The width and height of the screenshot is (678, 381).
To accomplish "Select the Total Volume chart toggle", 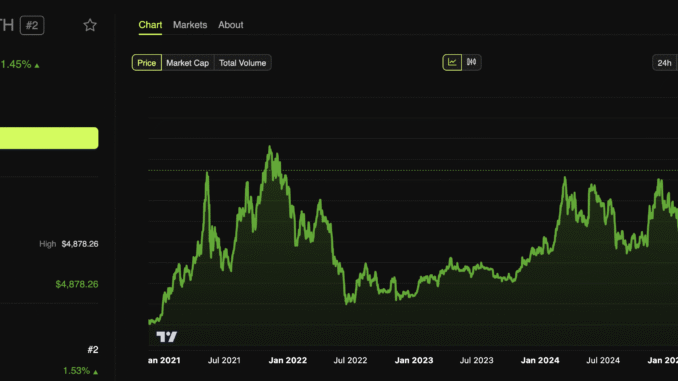I will (243, 63).
